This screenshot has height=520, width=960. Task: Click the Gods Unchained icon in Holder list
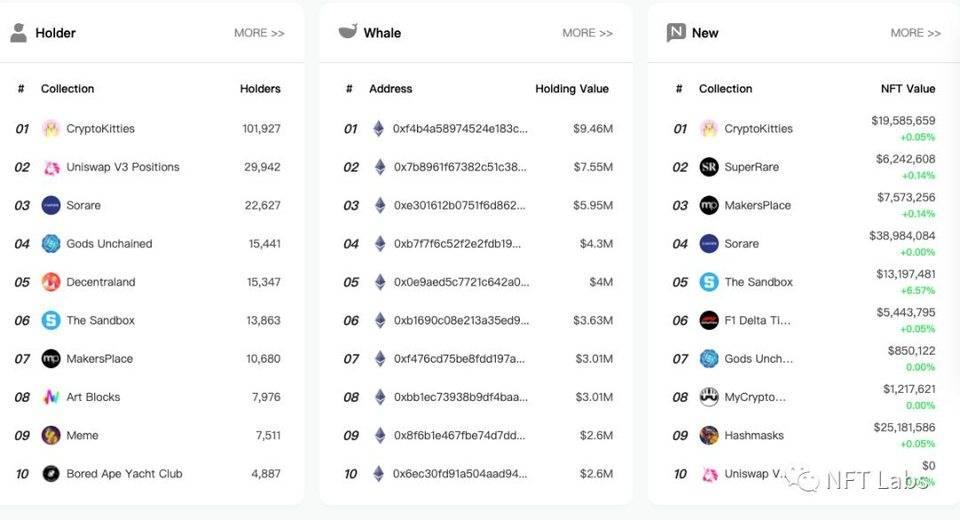51,244
